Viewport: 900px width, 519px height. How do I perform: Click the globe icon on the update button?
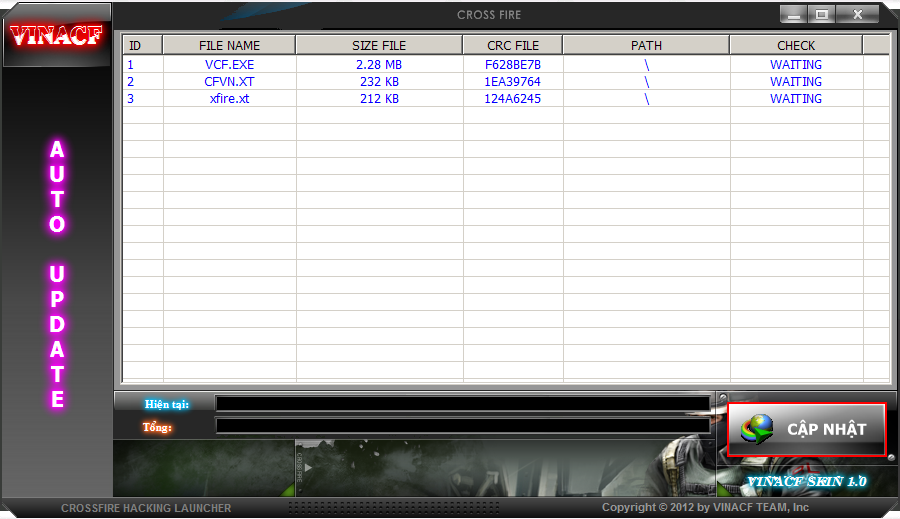click(x=757, y=429)
